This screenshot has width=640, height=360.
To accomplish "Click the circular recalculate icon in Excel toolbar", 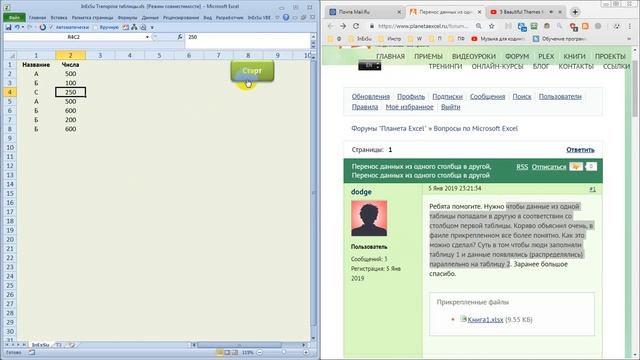I will pyautogui.click(x=42, y=27).
